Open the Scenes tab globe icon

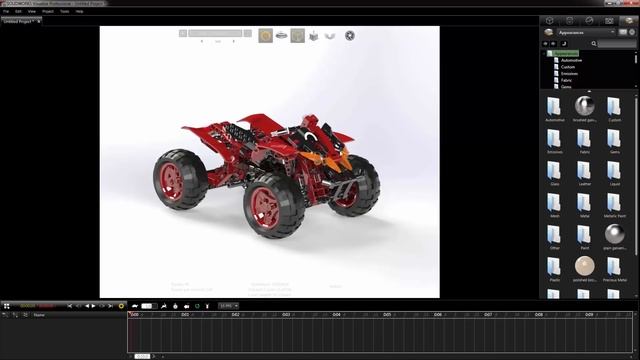coord(589,21)
